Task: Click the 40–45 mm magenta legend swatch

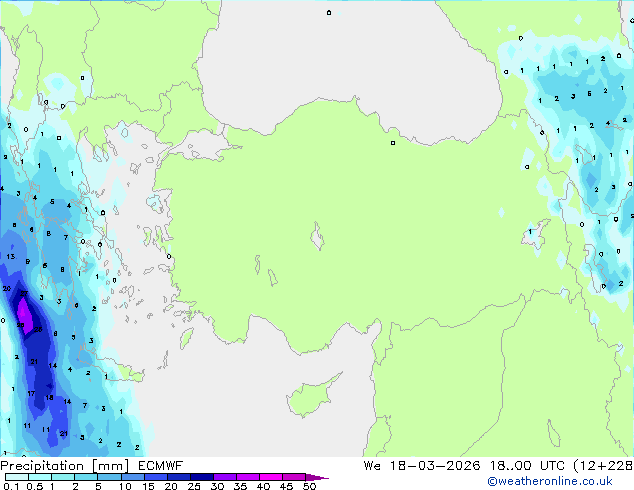Action: [x=271, y=477]
